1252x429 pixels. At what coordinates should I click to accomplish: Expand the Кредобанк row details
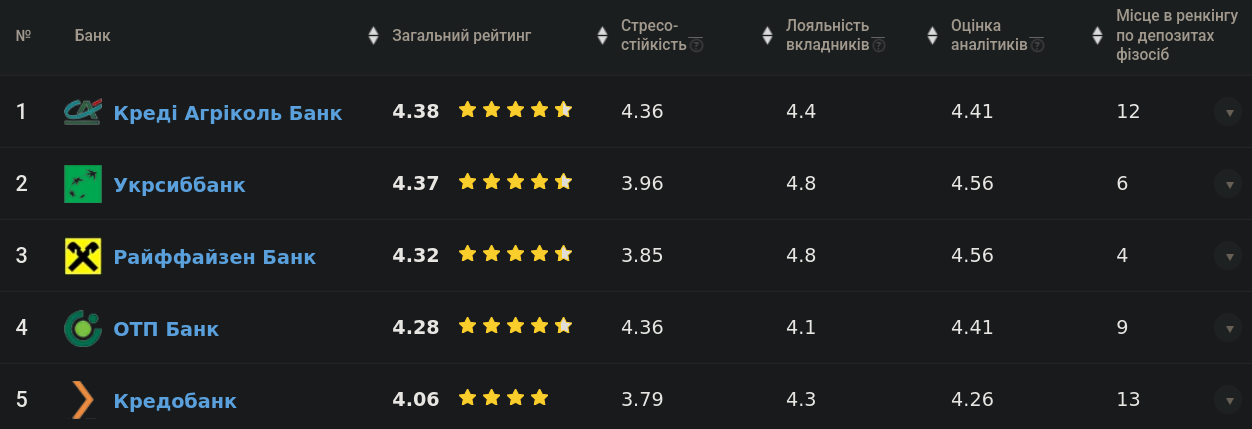click(1227, 400)
